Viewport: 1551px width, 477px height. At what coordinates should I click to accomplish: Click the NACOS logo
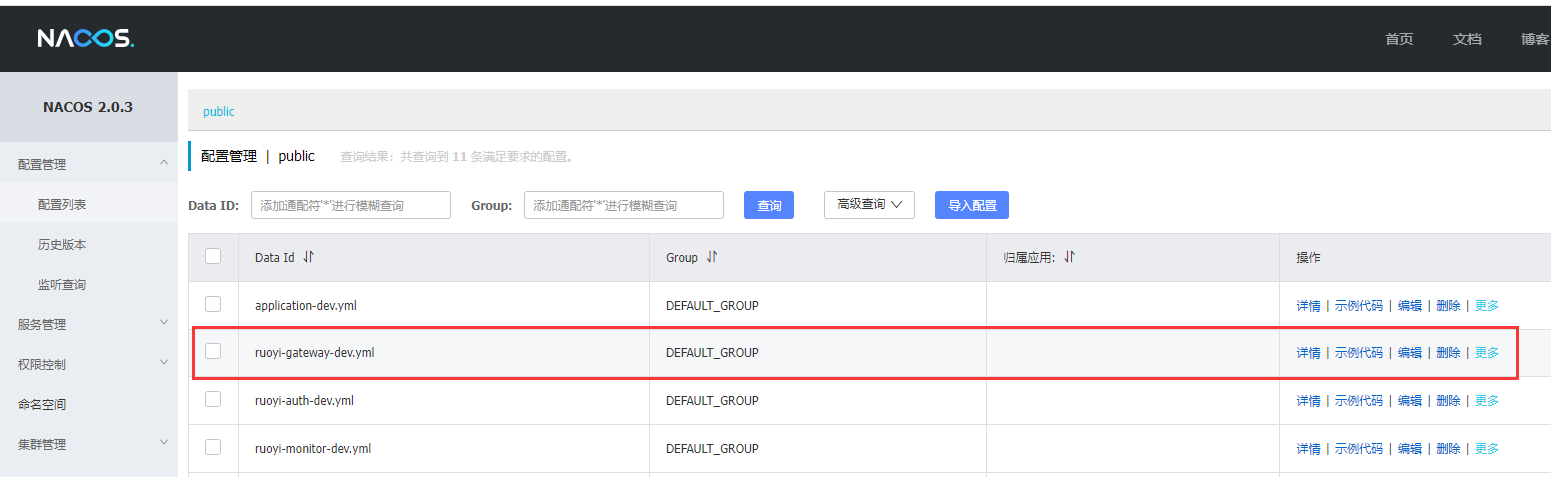[x=85, y=39]
